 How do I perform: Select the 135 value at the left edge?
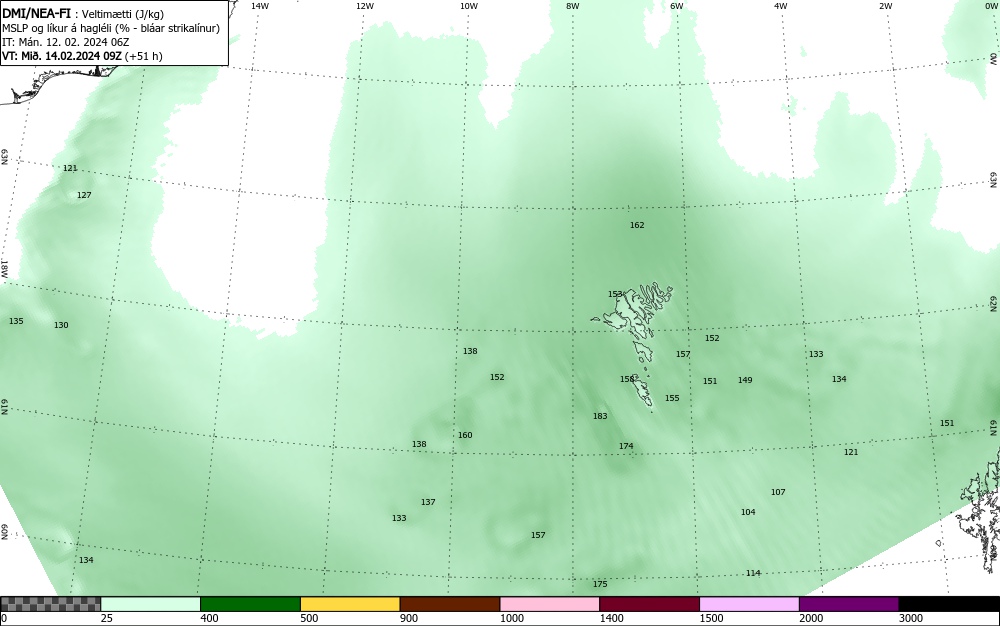16,321
